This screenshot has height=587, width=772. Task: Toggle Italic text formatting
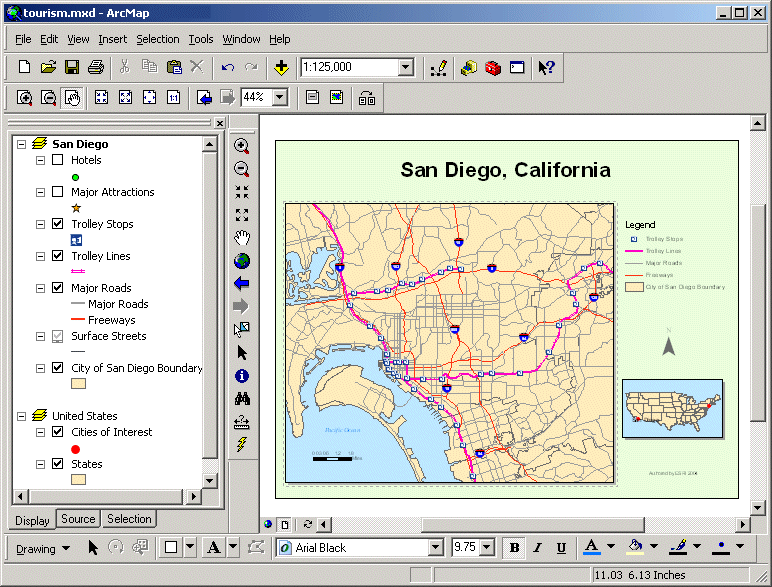pos(538,548)
